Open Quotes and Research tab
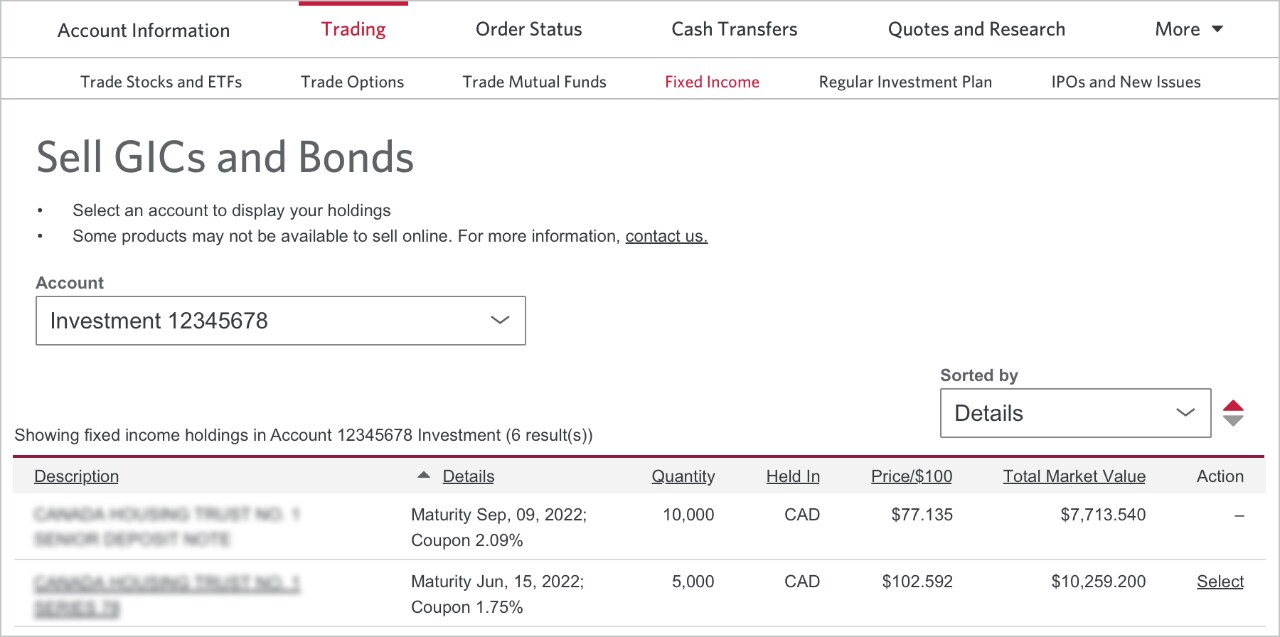The image size is (1280, 637). [x=976, y=29]
